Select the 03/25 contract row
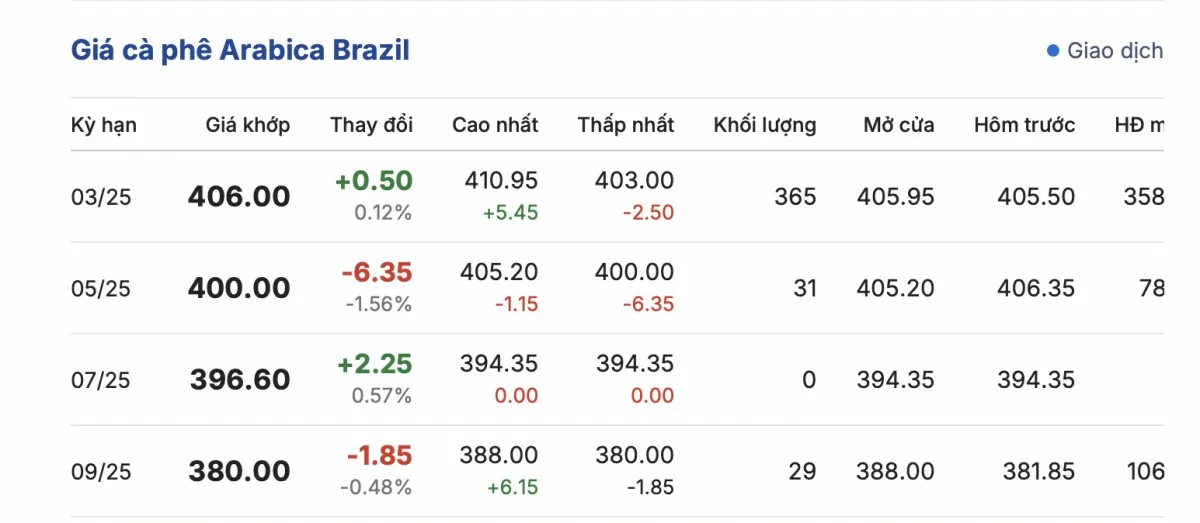1200x523 pixels. 617,196
